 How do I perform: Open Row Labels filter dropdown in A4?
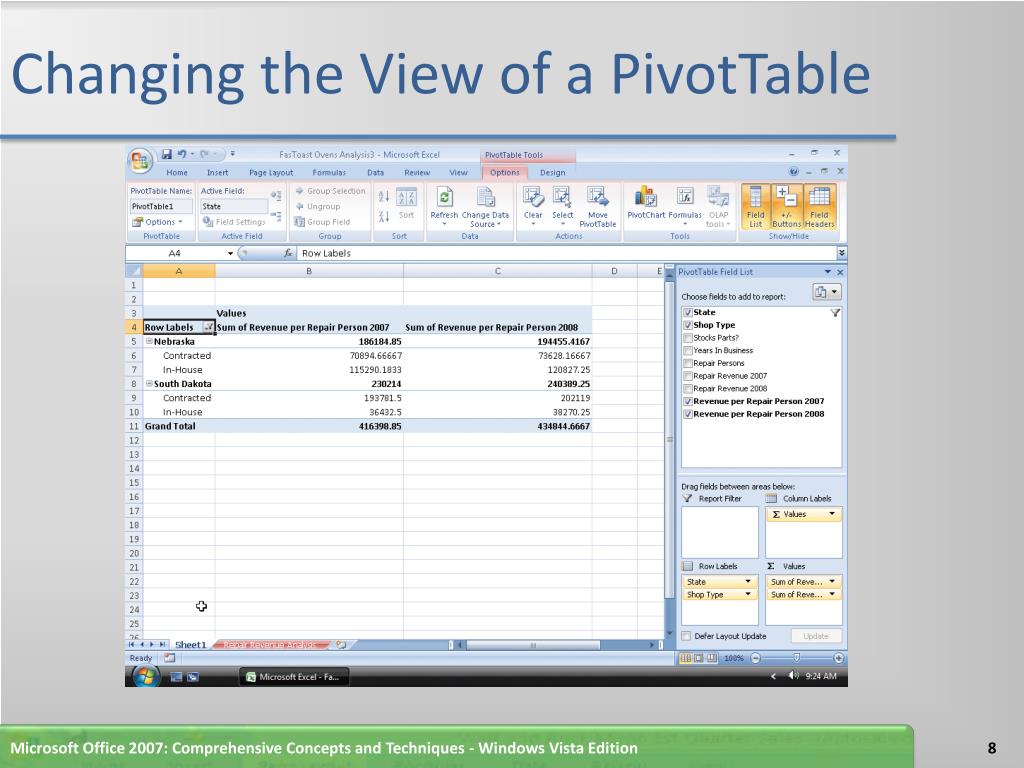pyautogui.click(x=208, y=327)
